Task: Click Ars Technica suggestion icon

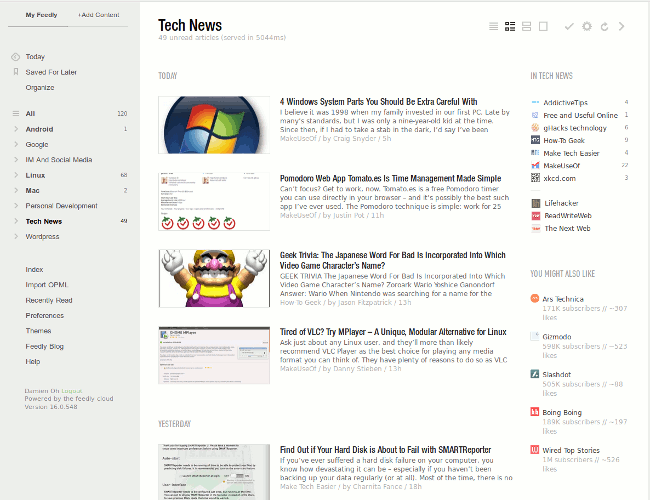Action: 535,299
